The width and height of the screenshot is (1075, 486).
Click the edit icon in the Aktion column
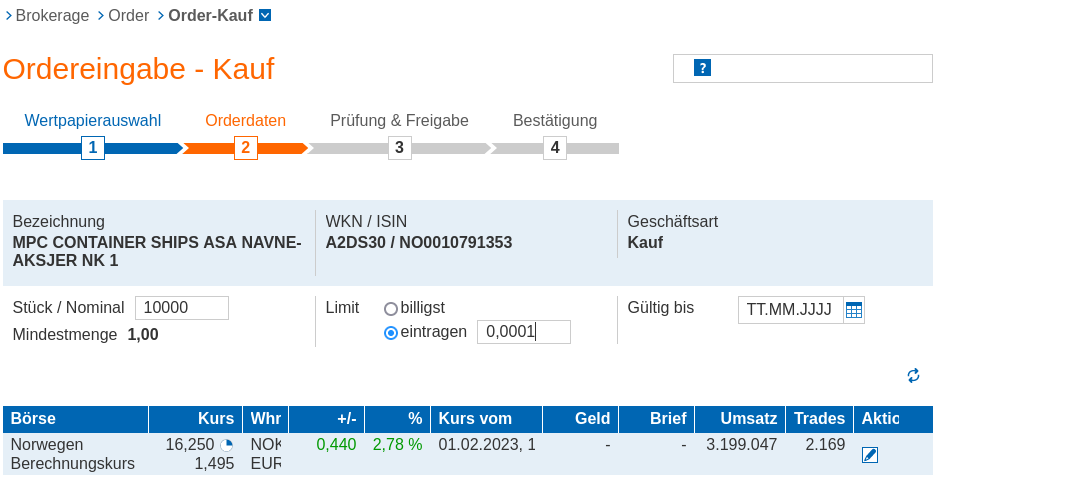(870, 455)
